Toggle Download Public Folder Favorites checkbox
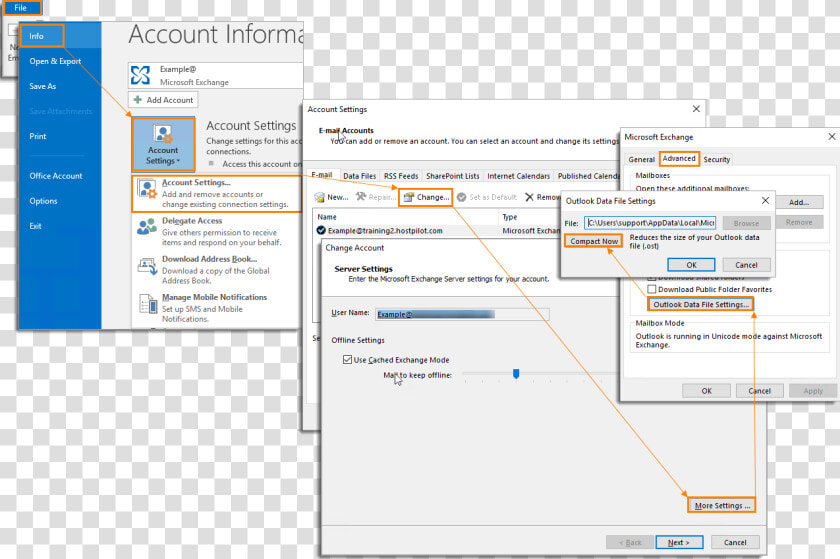 [x=651, y=289]
